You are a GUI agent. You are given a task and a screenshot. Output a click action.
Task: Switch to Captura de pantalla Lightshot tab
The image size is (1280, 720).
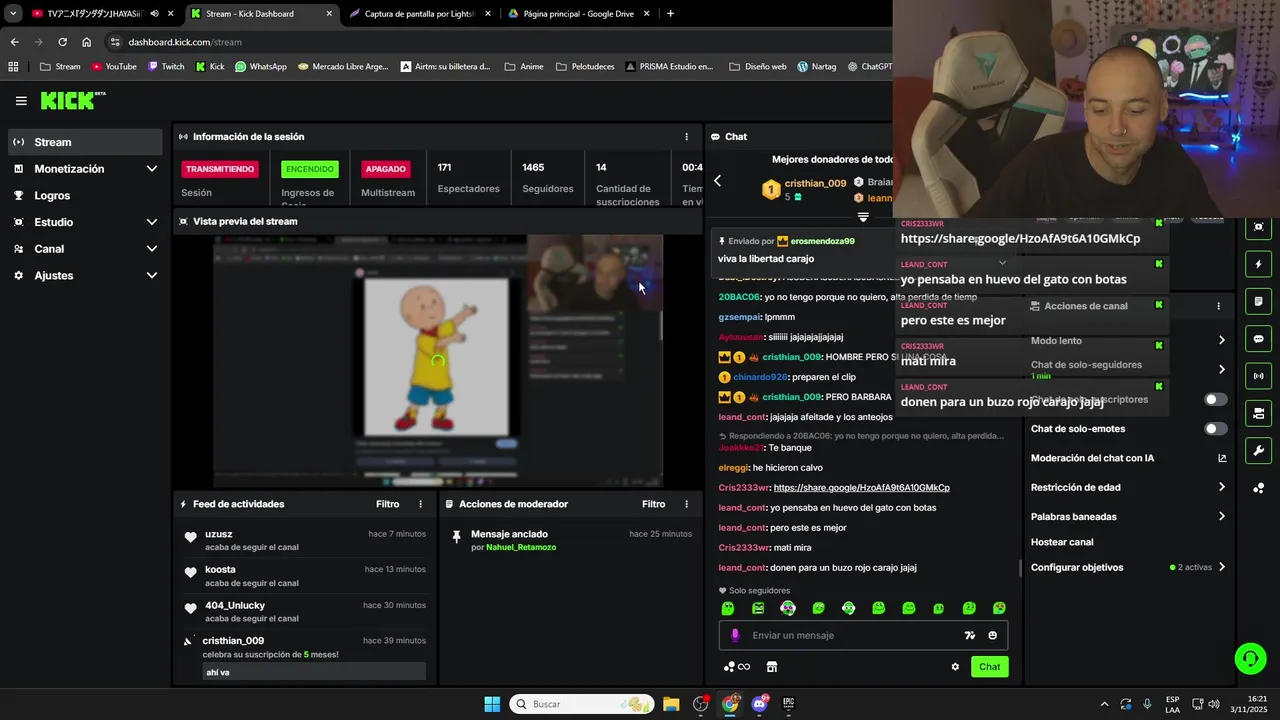(x=420, y=14)
